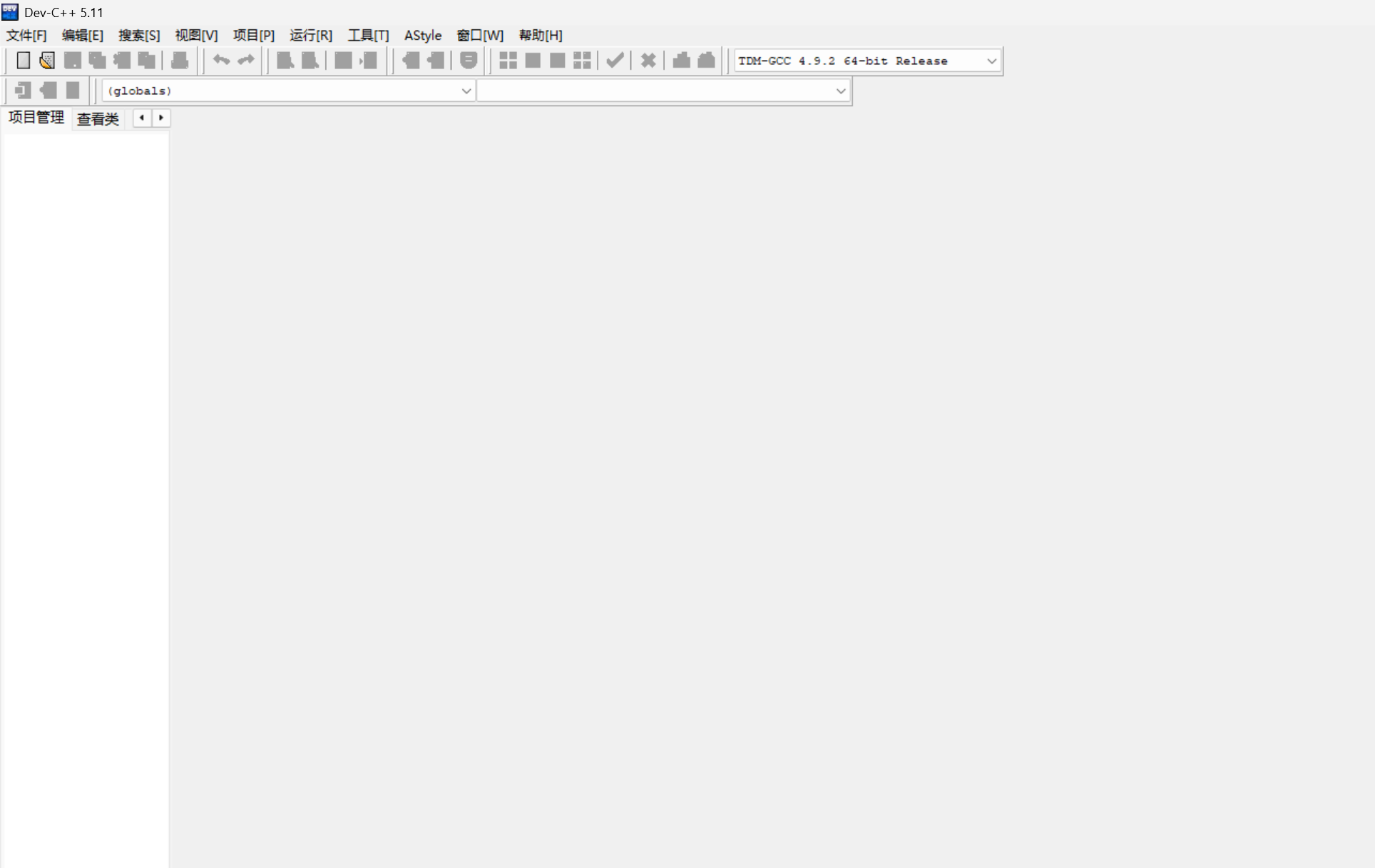The image size is (1375, 868).
Task: Click the Undo arrow icon
Action: coord(221,61)
